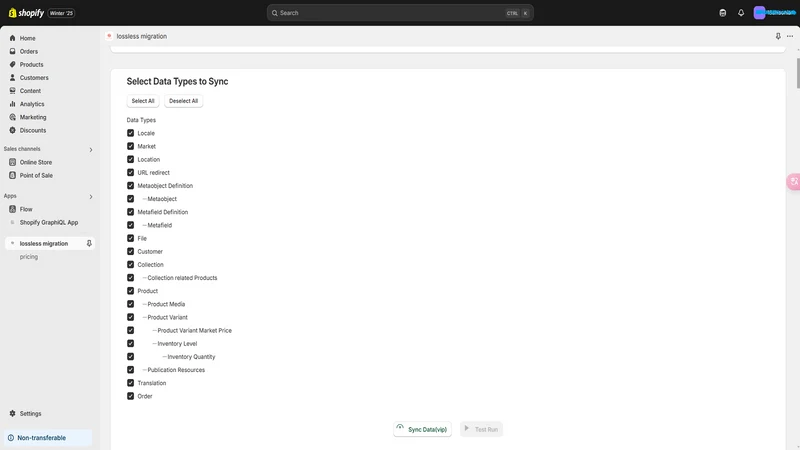
Task: Click the Shopify logo
Action: pos(27,13)
